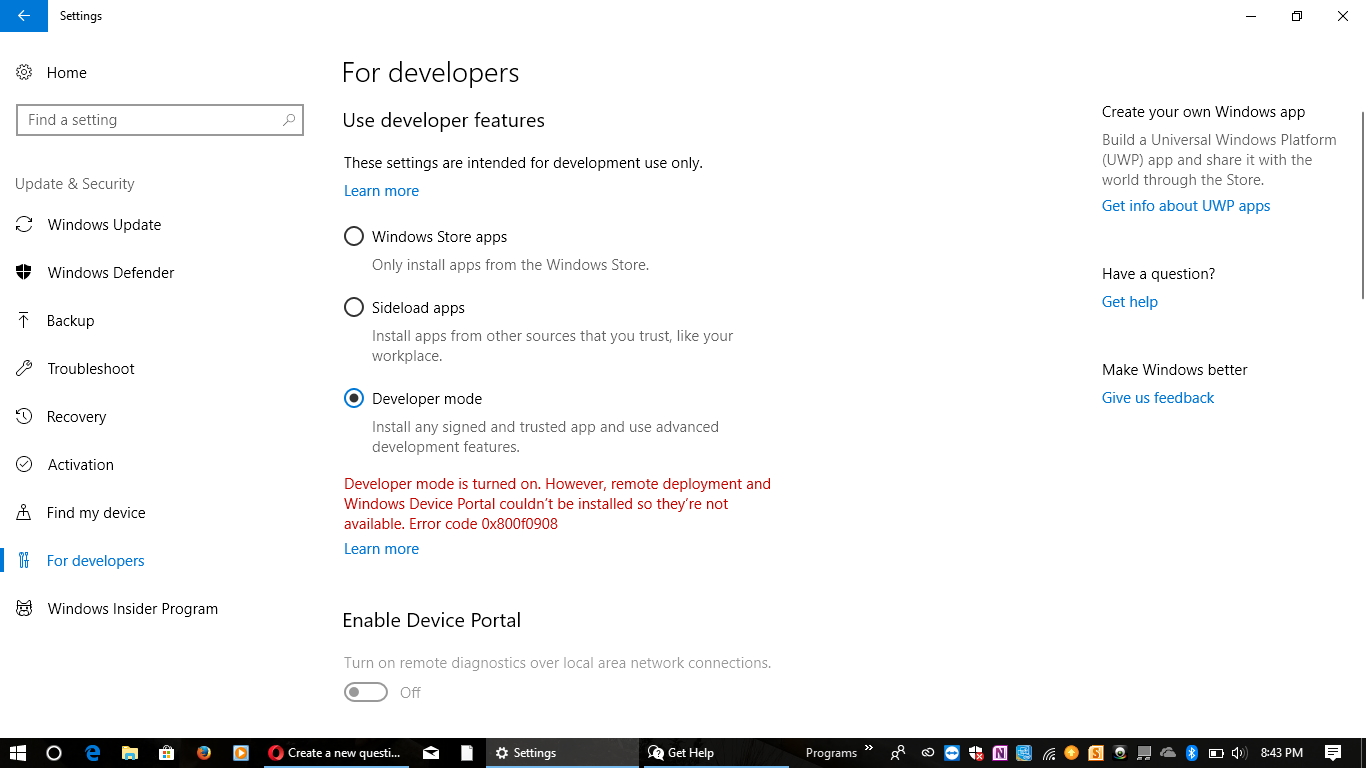
Task: Open File Explorer from the taskbar
Action: (129, 753)
